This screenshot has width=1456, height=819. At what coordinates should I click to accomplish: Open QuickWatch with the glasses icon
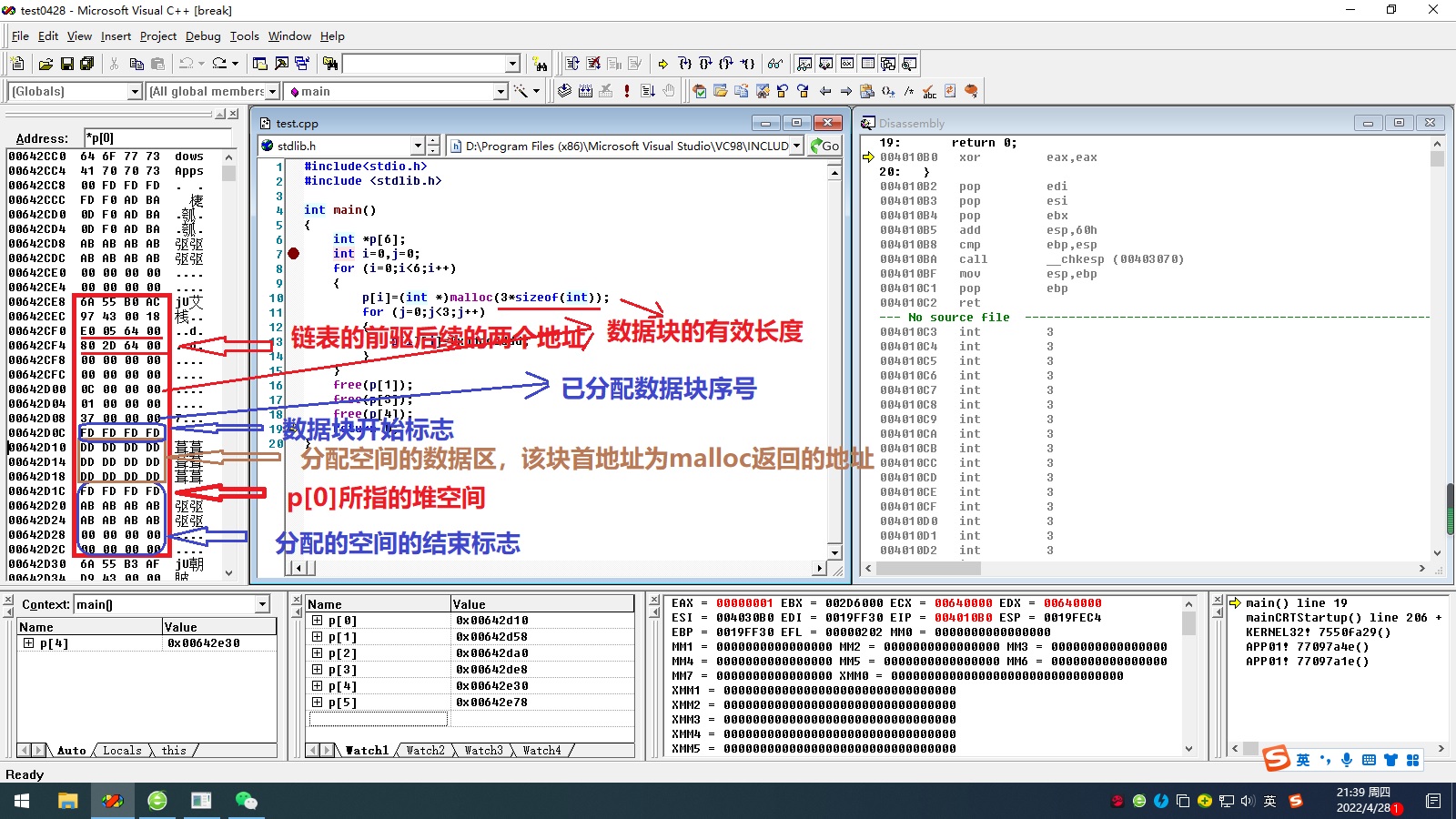775,64
